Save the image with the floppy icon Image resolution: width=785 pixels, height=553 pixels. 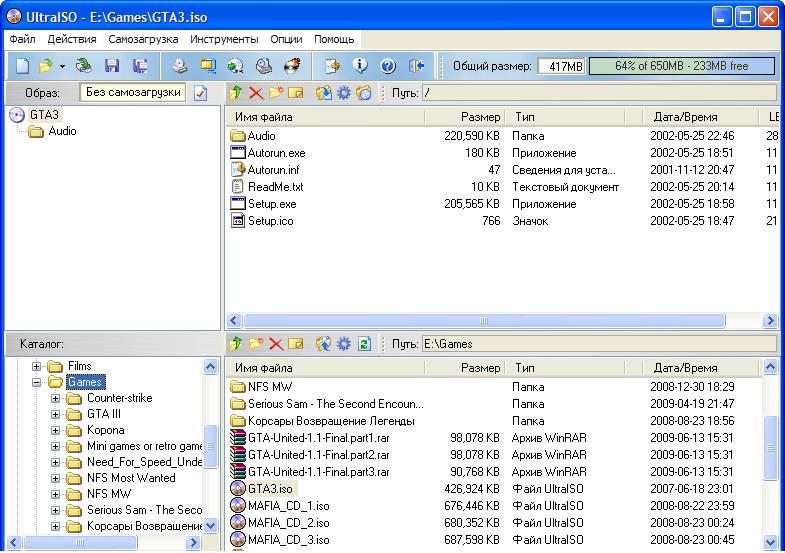click(x=112, y=66)
